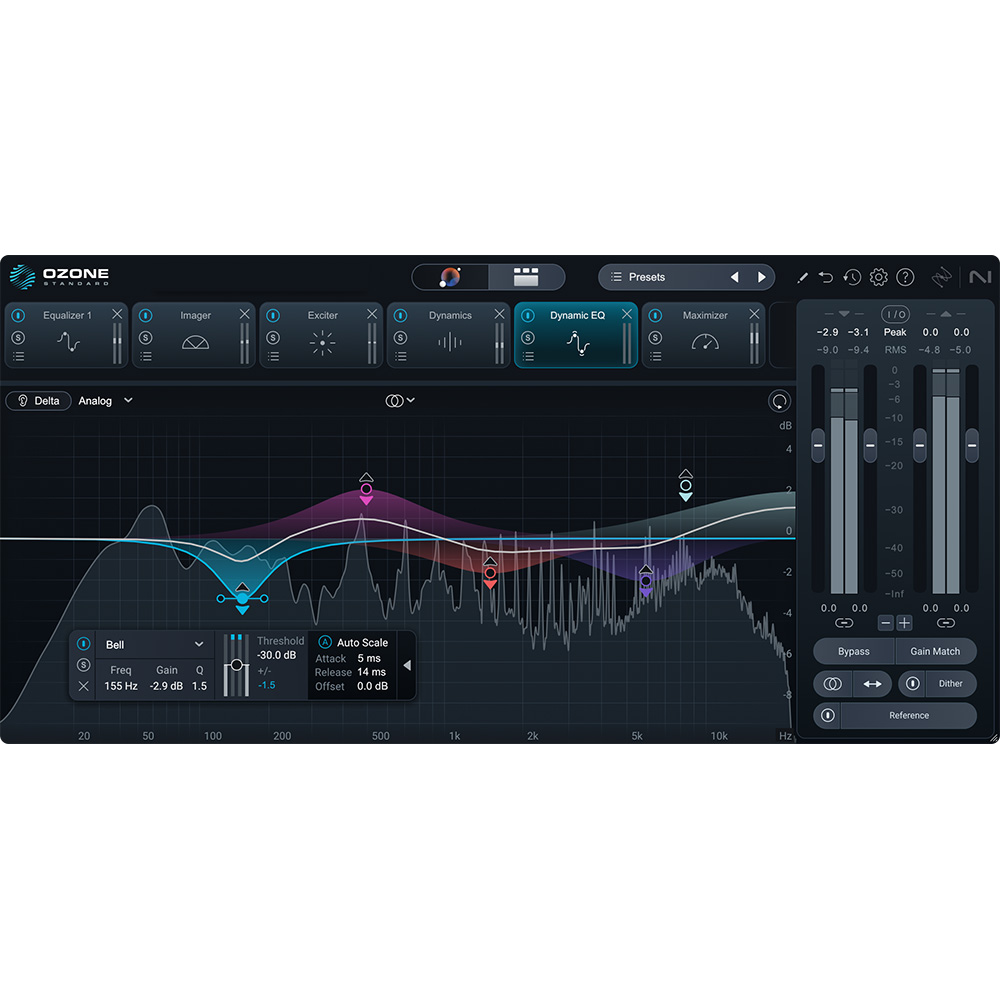Solo the selected Bell band
The image size is (1000, 1000).
[x=84, y=665]
